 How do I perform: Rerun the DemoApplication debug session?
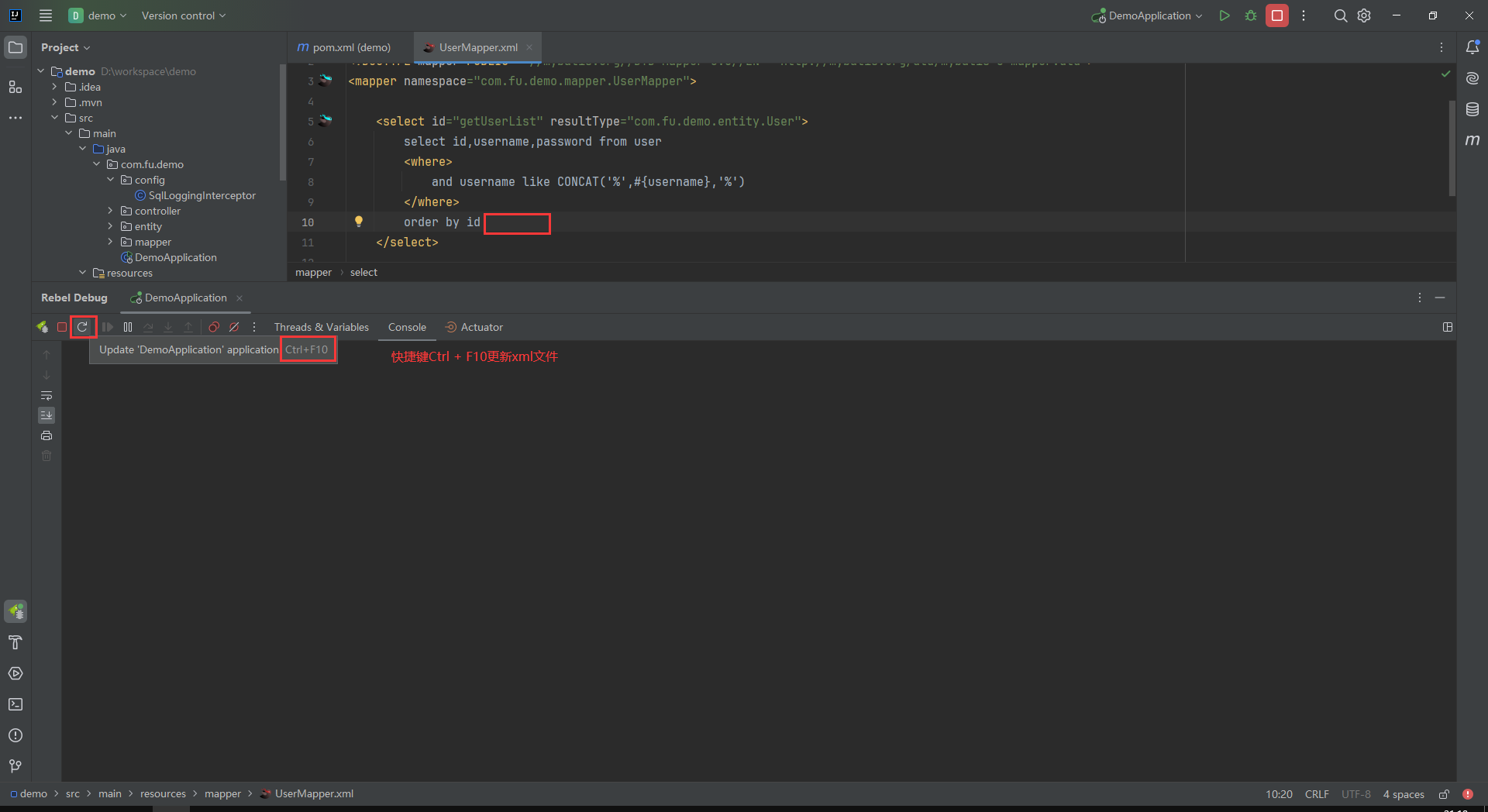pos(43,327)
